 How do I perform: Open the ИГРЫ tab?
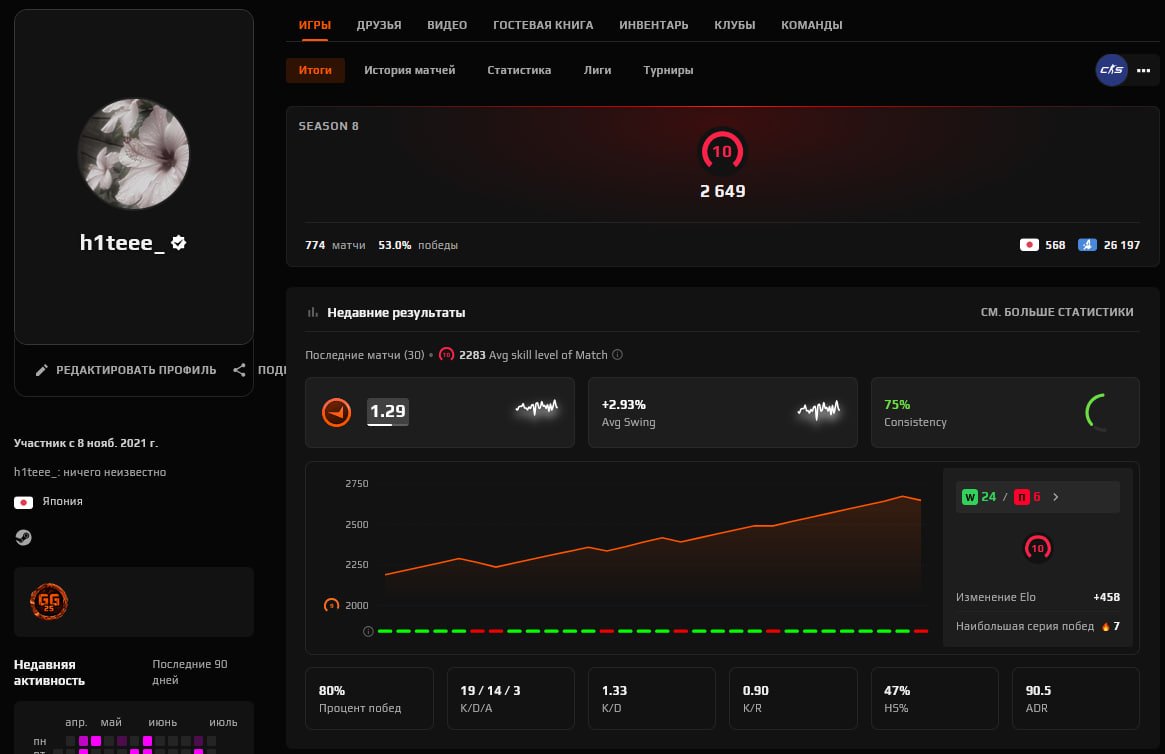coord(314,25)
